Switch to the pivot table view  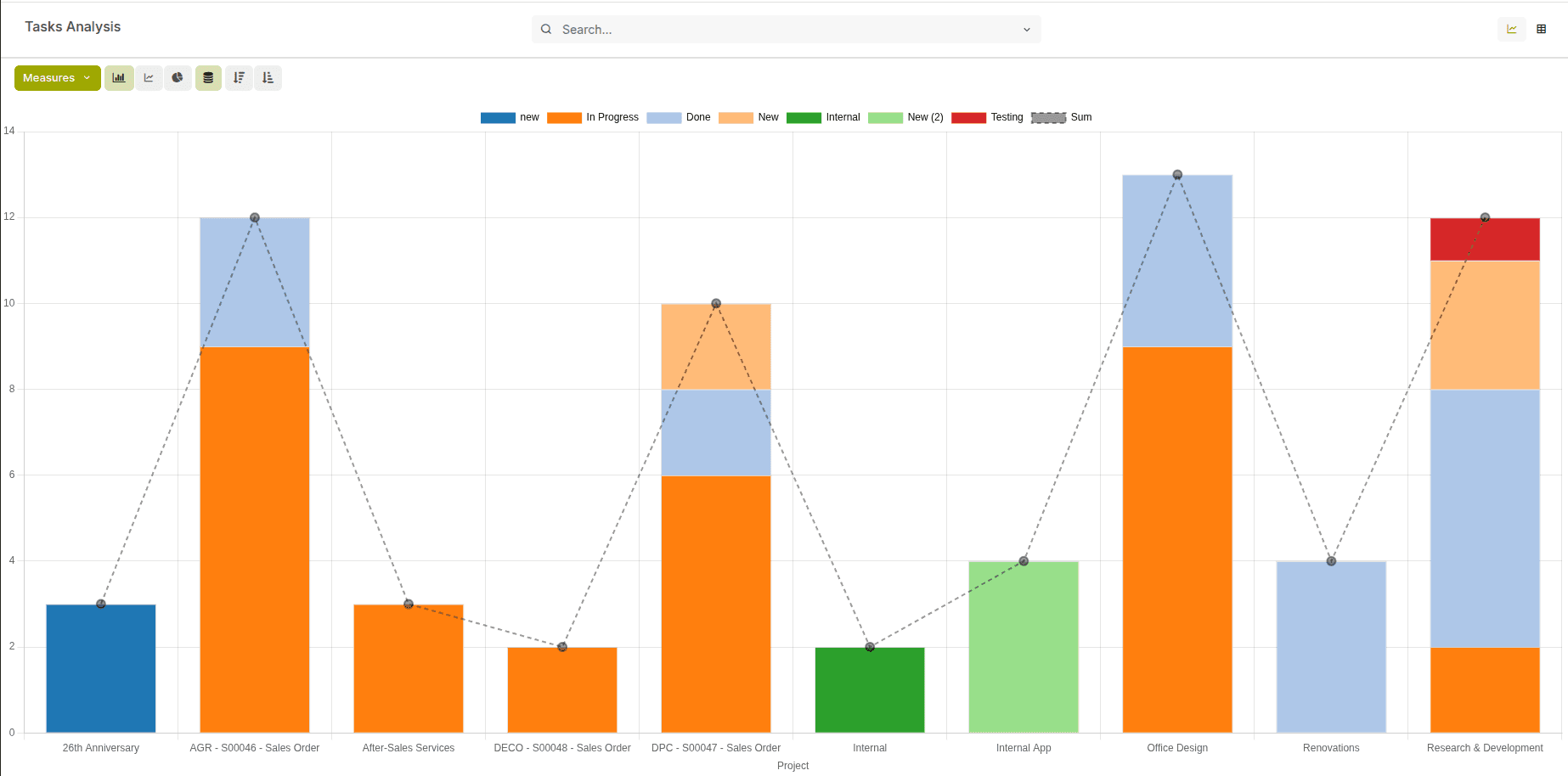tap(1542, 28)
